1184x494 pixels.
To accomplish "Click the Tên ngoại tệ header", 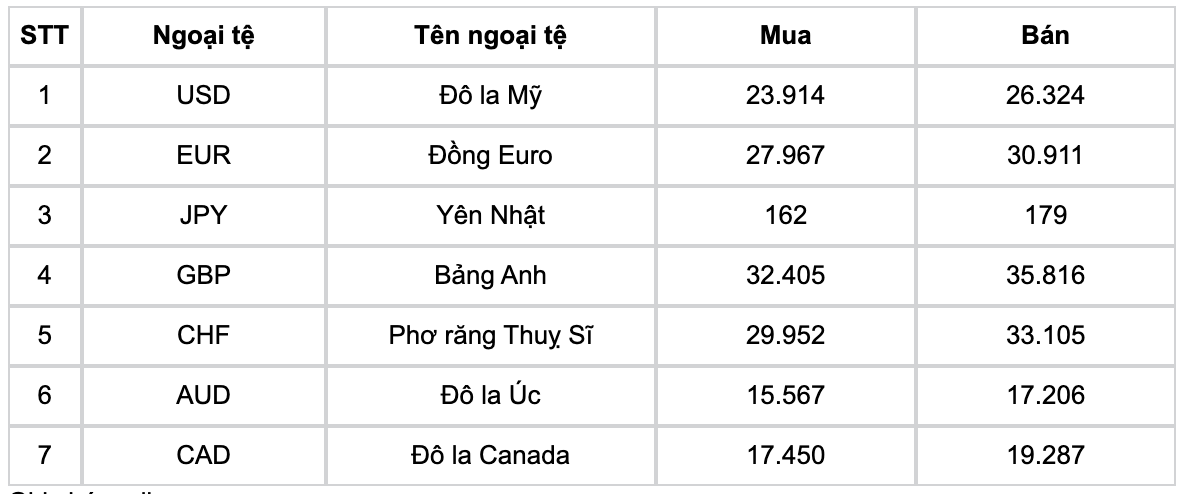I will coord(490,36).
